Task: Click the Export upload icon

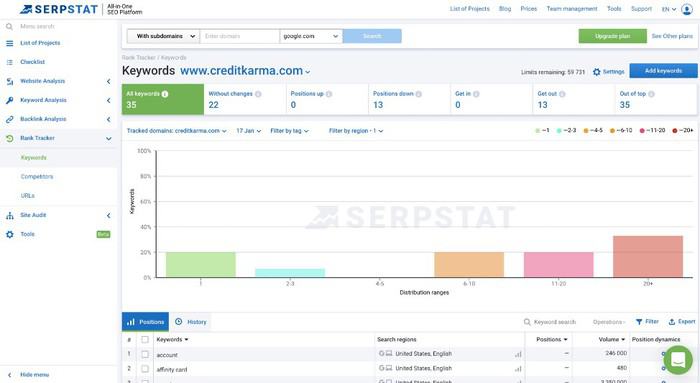Action: (x=671, y=321)
